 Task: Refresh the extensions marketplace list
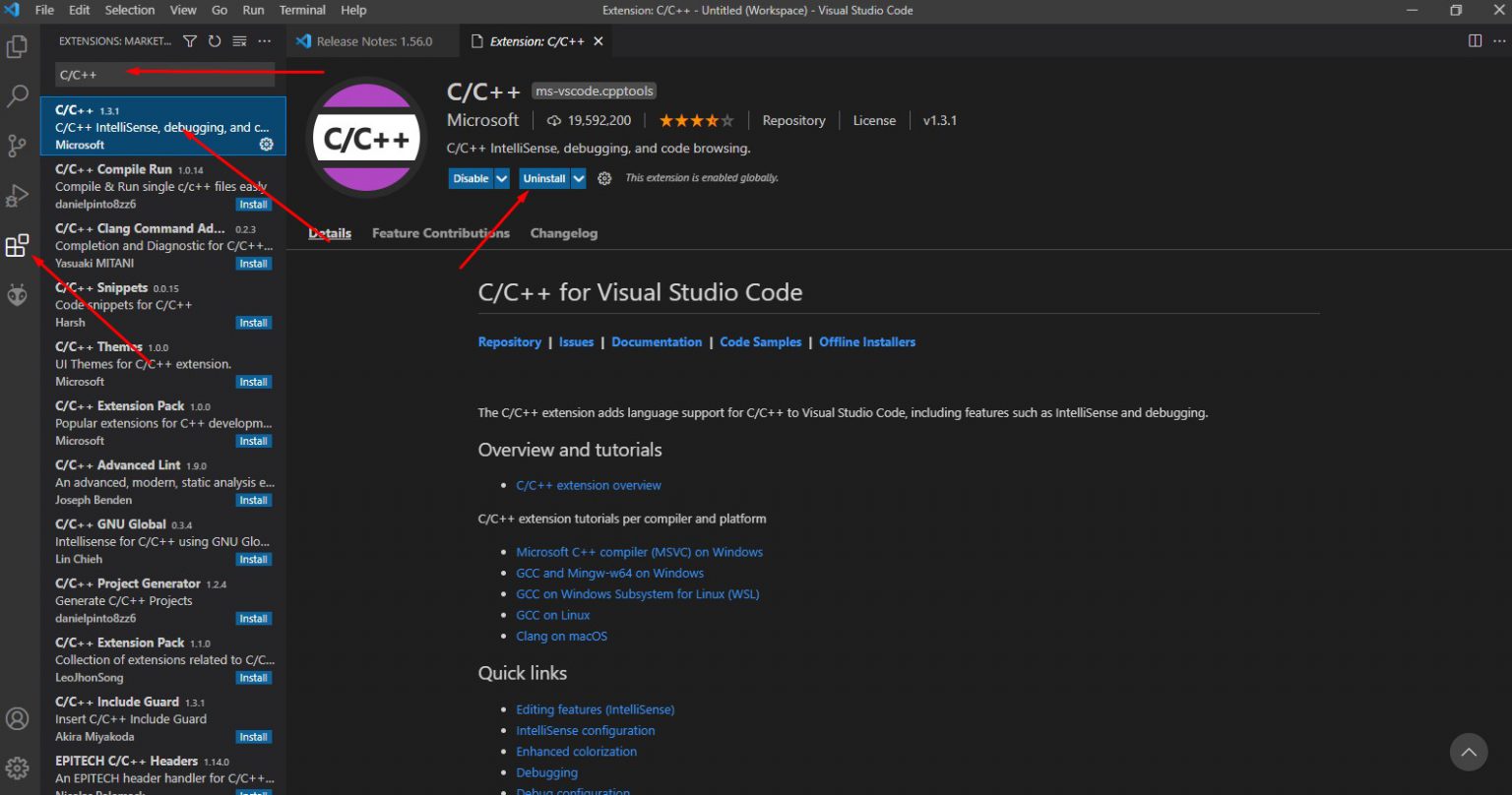[x=215, y=41]
